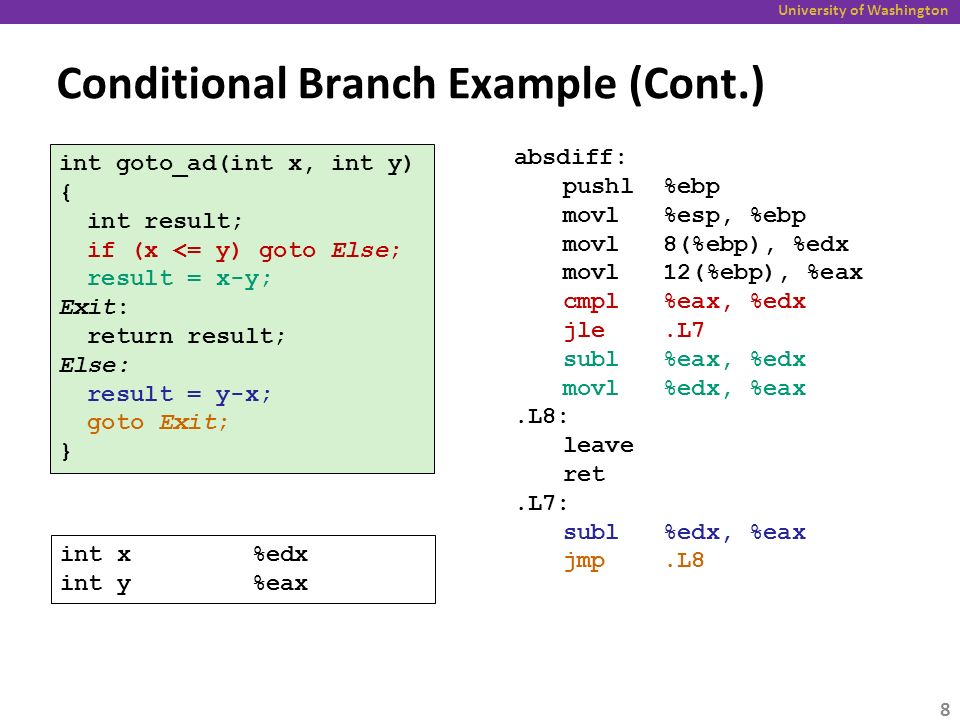Image resolution: width=960 pixels, height=720 pixels.
Task: Click the 'return result;' line
Action: pos(187,336)
